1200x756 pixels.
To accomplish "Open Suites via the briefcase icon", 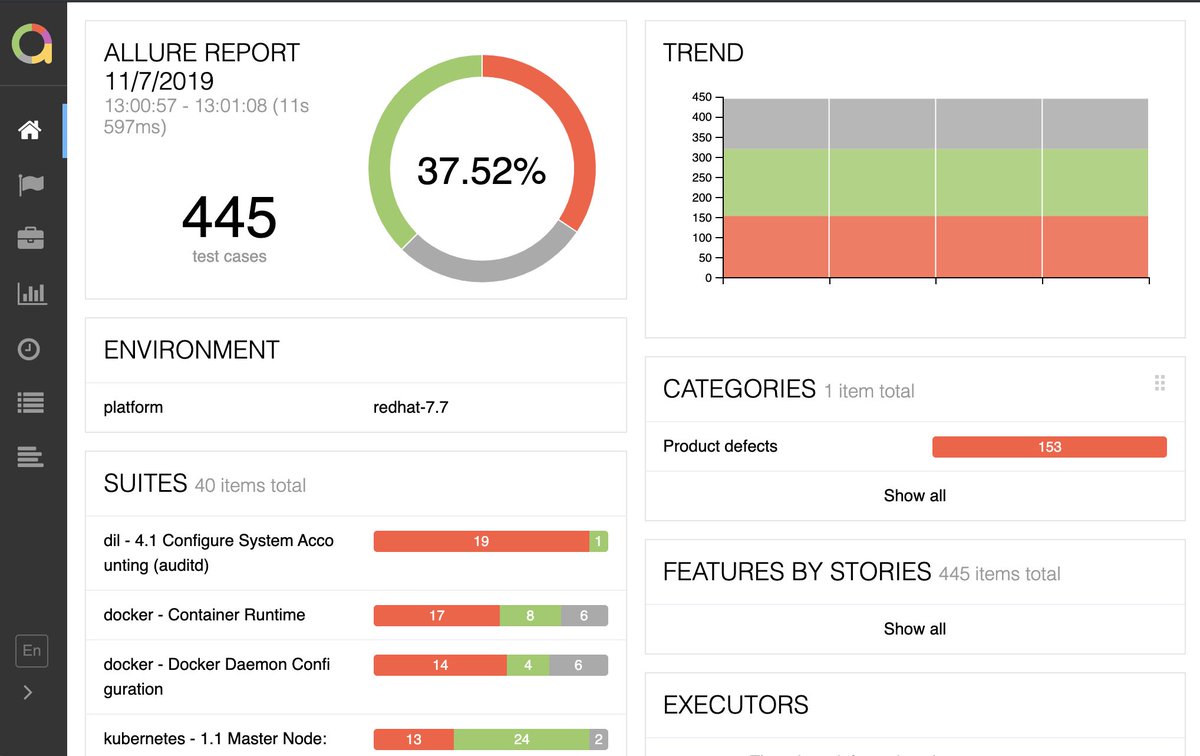I will (30, 238).
